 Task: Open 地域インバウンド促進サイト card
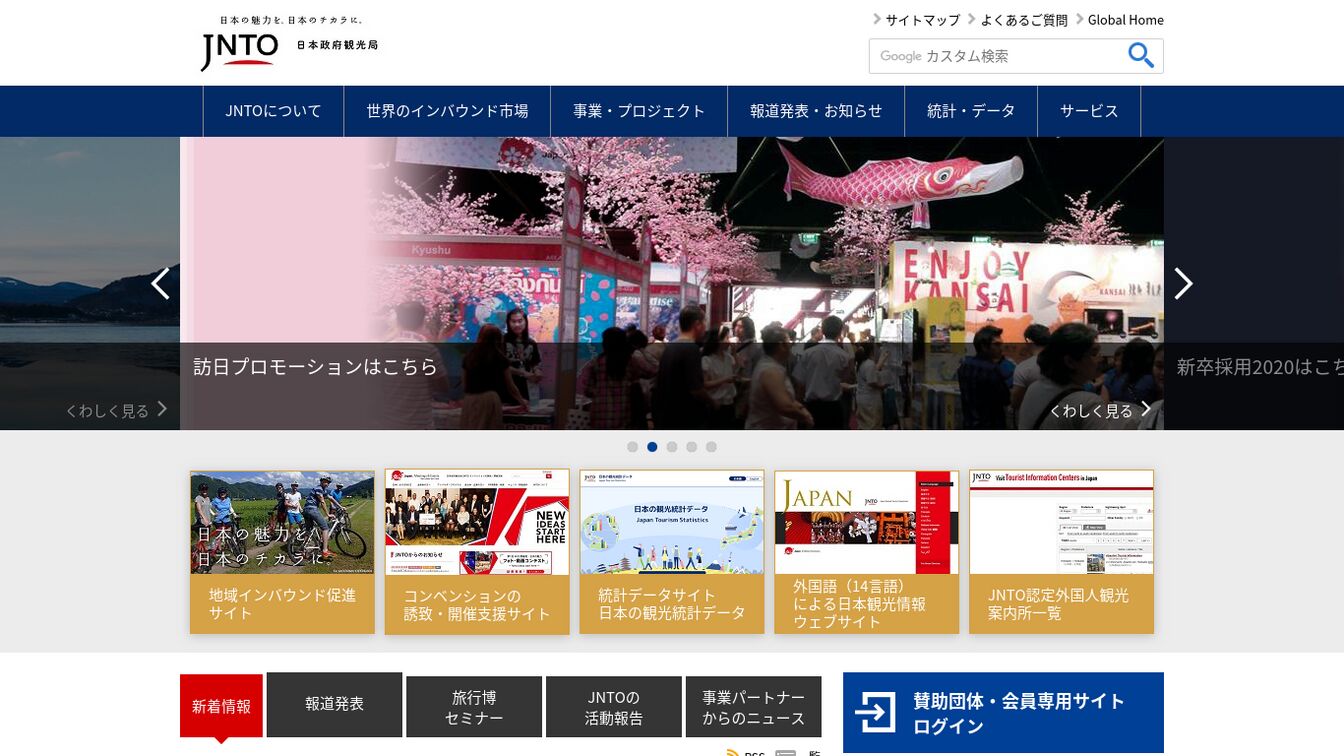pos(282,552)
